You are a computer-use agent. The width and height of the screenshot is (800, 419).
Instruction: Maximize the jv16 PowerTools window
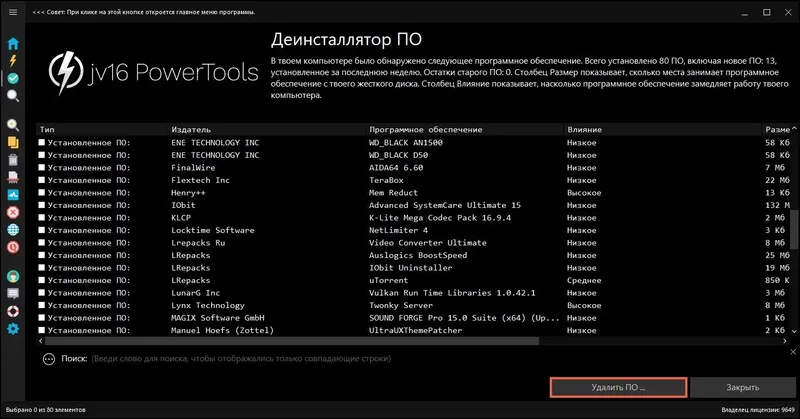pos(766,12)
